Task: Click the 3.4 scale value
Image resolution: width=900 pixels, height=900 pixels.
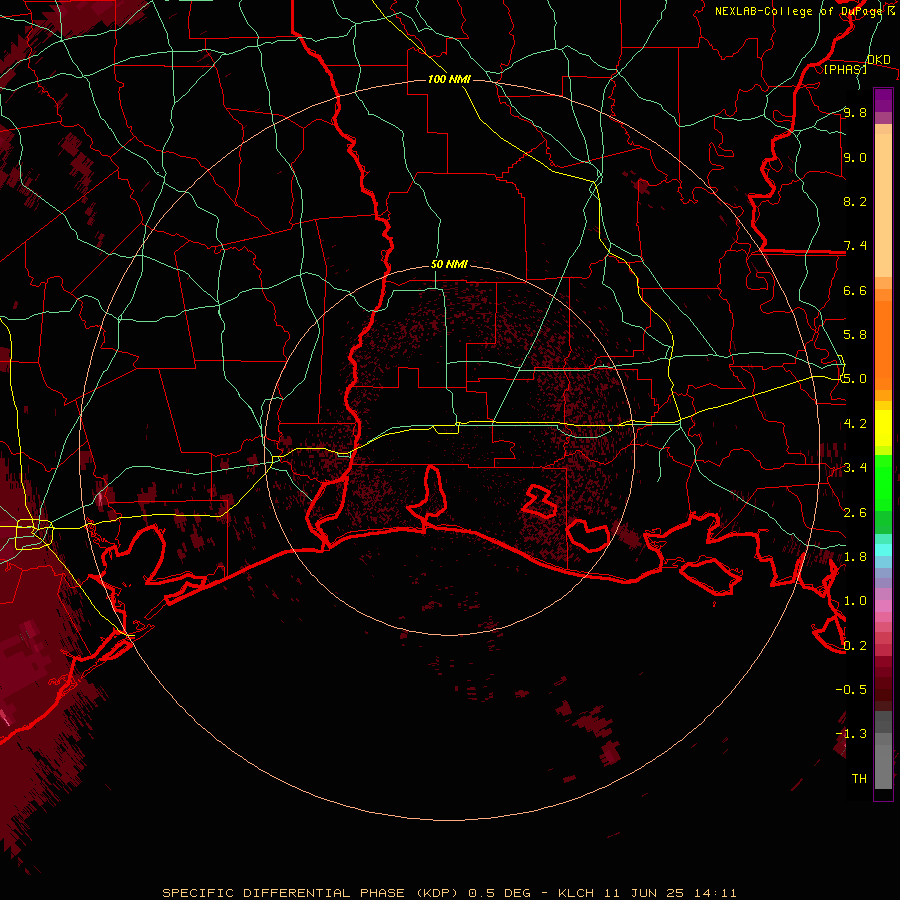Action: (855, 467)
